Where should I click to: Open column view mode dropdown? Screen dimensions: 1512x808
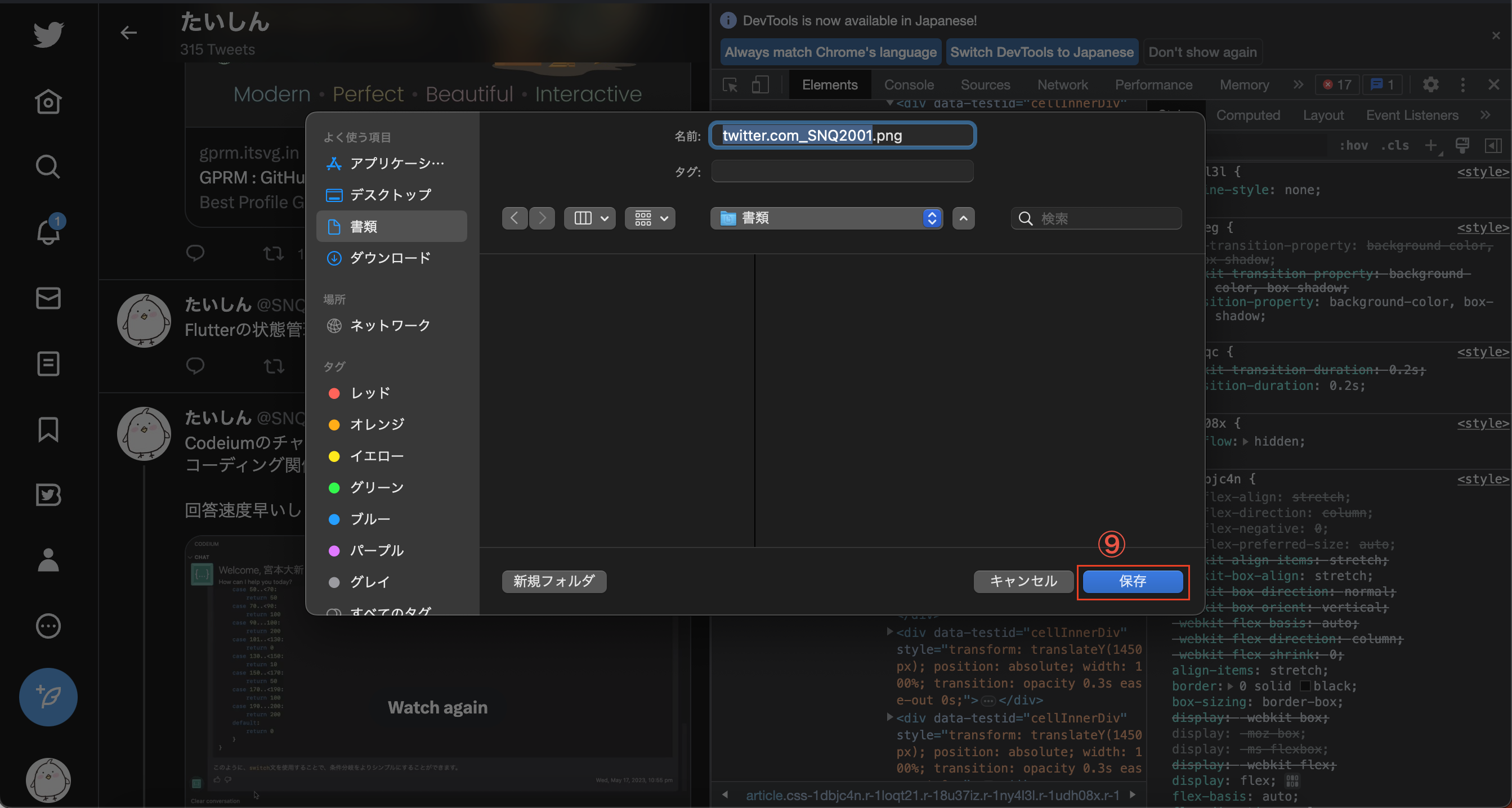pos(589,218)
